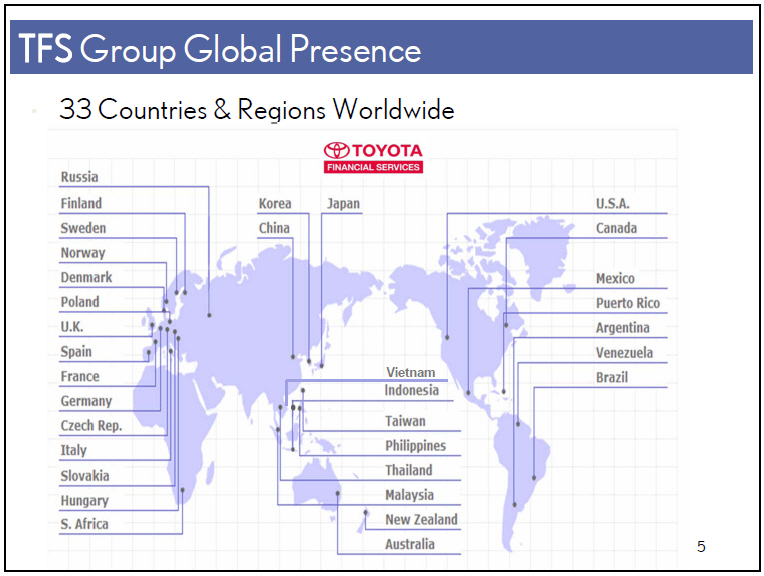The height and width of the screenshot is (576, 764).
Task: Click the Finland label
Action: click(x=81, y=203)
